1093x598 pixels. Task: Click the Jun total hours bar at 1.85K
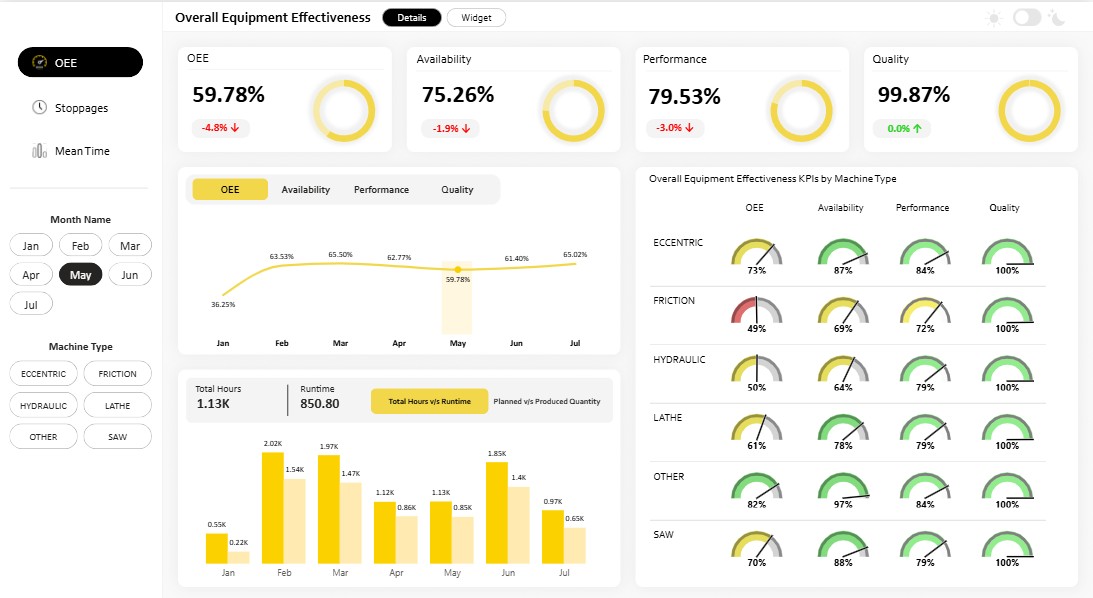[496, 512]
